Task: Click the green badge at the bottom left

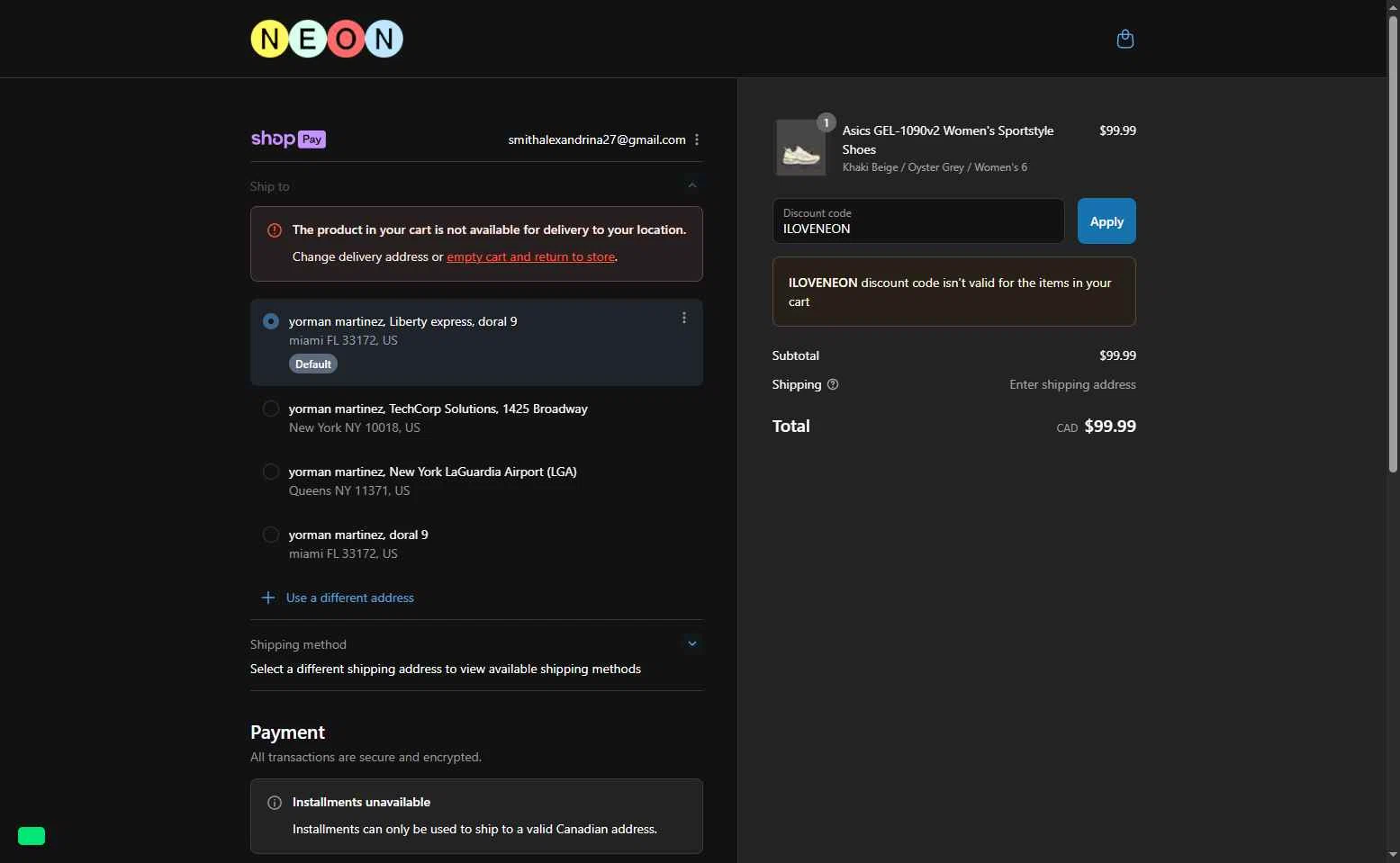Action: tap(32, 836)
